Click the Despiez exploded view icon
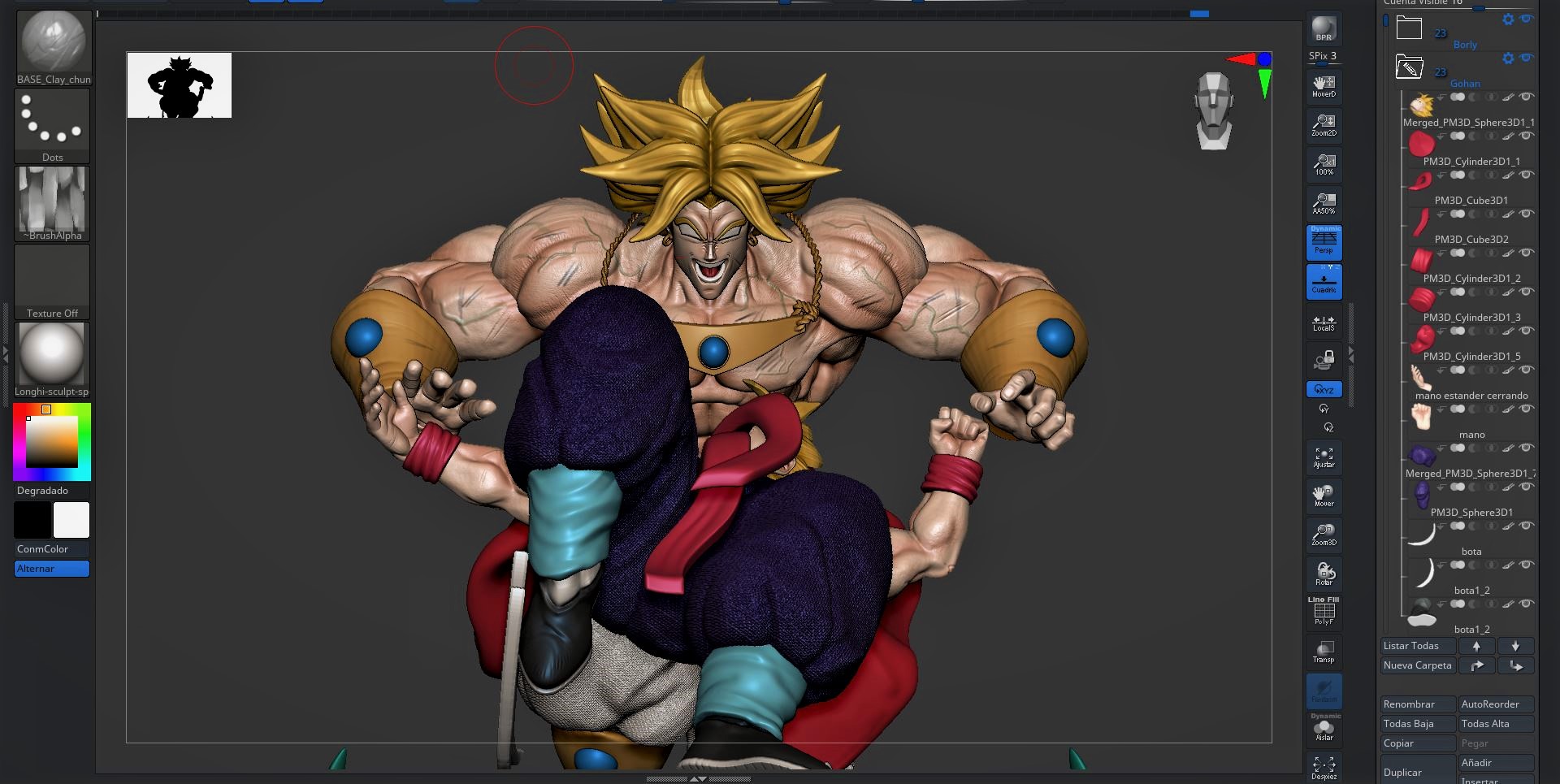This screenshot has height=784, width=1560. [1324, 768]
